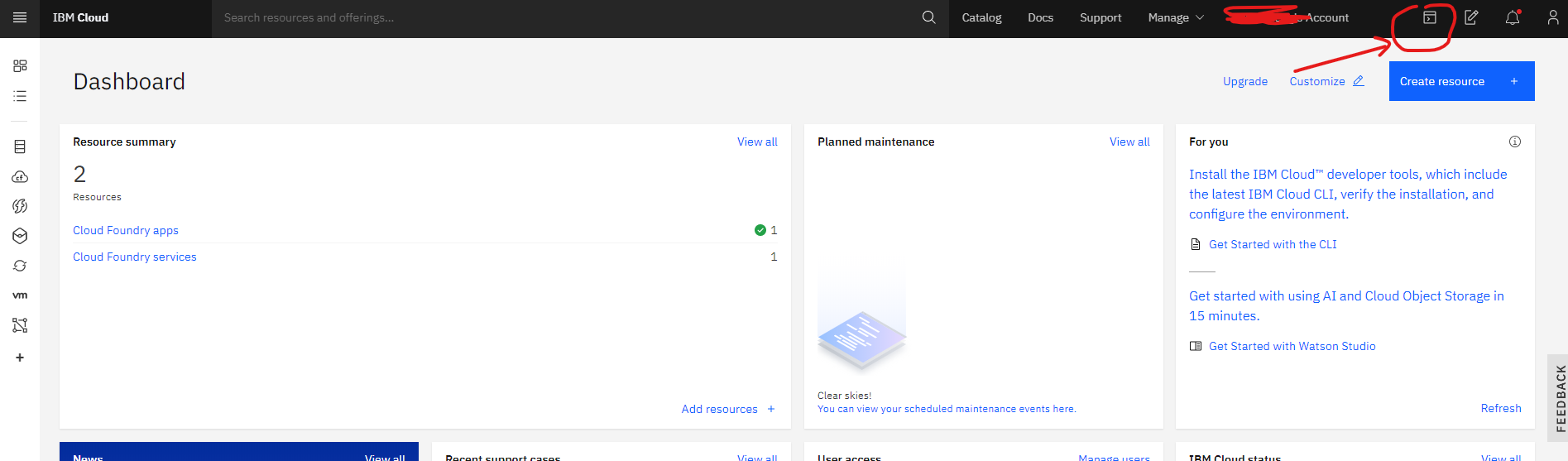This screenshot has height=461, width=1568.
Task: Click the Customize link
Action: [x=1317, y=81]
